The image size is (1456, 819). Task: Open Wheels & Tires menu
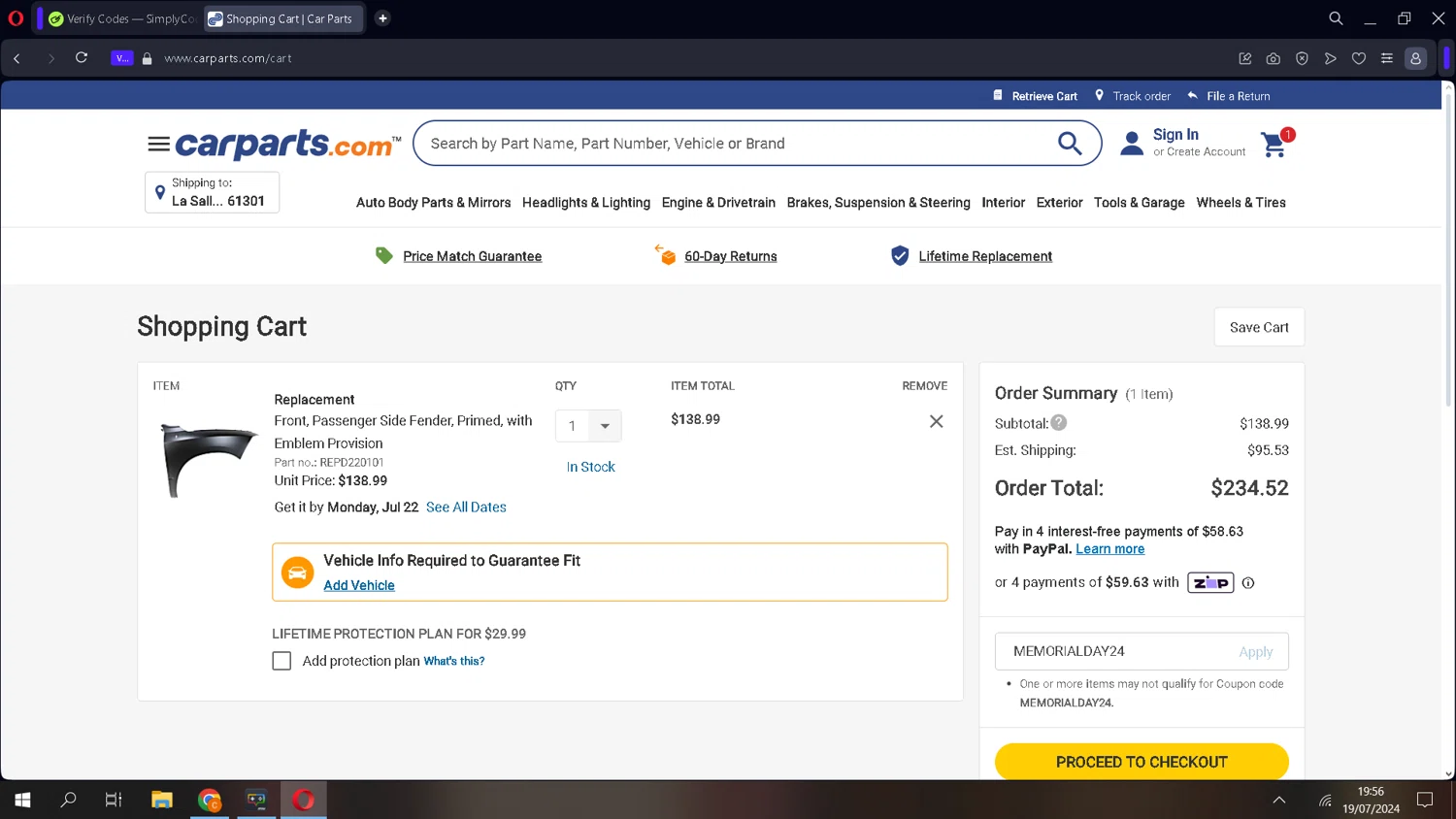pos(1241,203)
